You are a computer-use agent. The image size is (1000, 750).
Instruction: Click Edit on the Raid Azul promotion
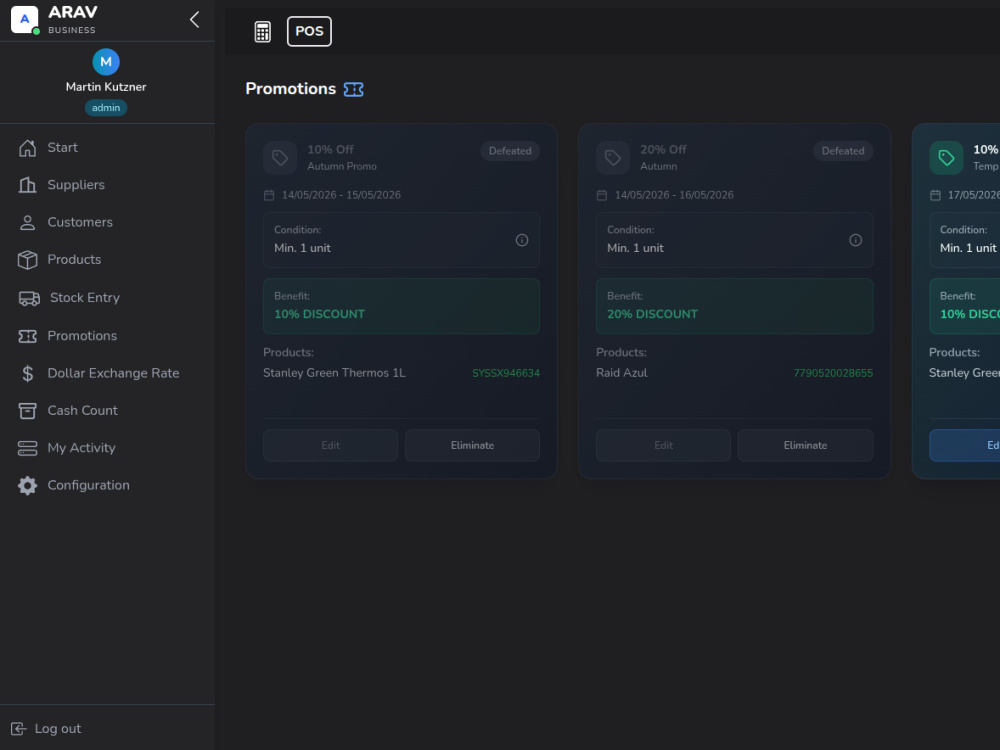pyautogui.click(x=663, y=445)
